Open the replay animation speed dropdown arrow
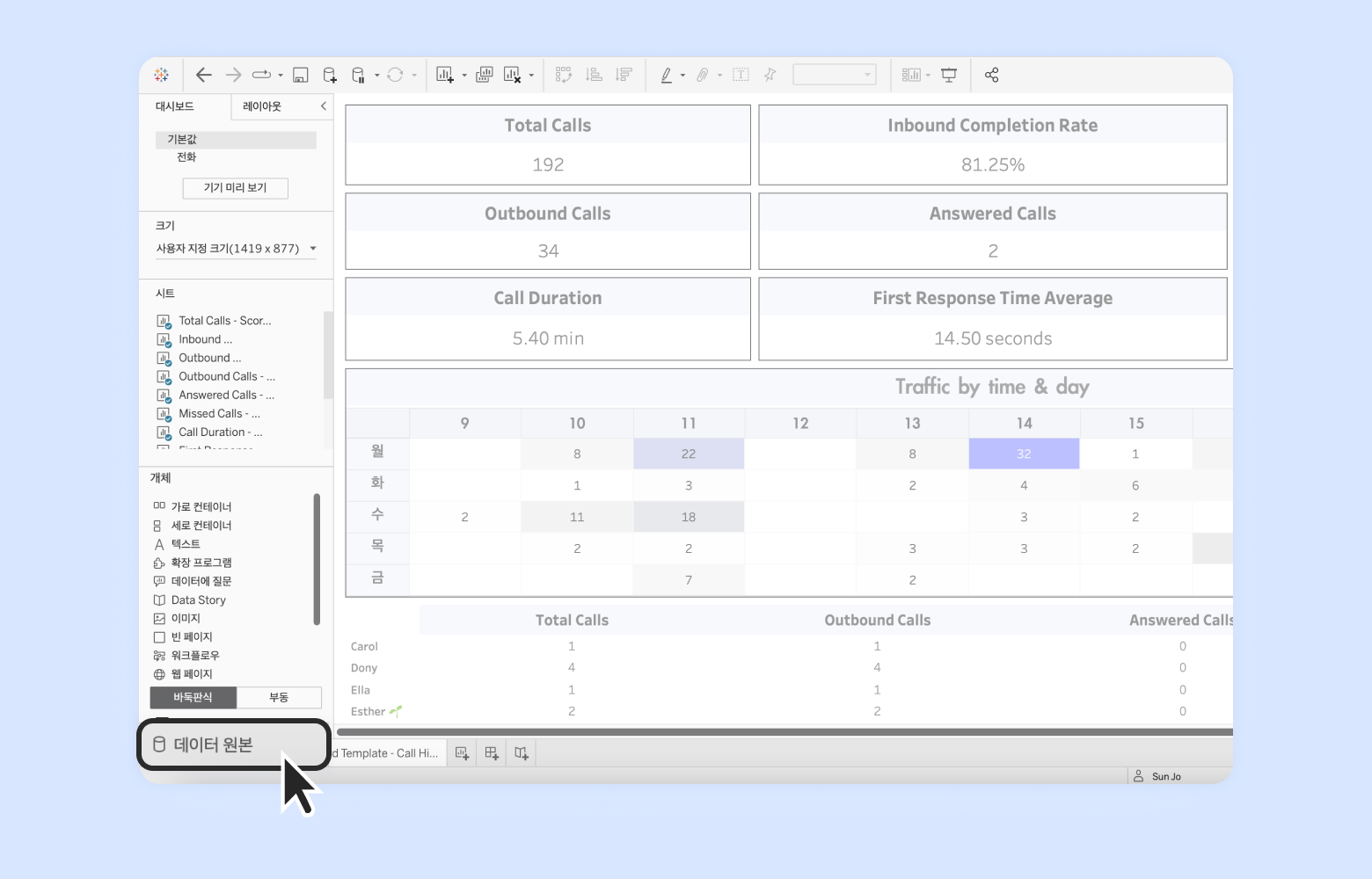Viewport: 1372px width, 879px height. coord(281,76)
